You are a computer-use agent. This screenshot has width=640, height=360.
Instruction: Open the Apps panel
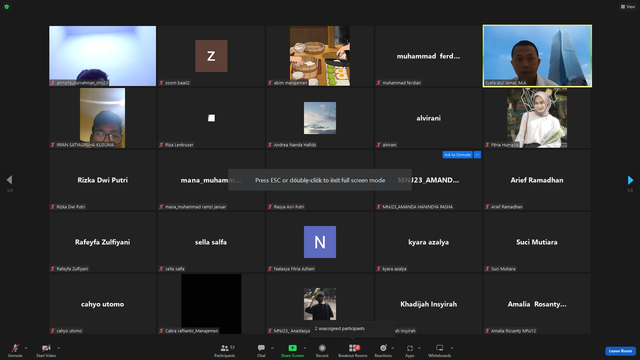(410, 350)
